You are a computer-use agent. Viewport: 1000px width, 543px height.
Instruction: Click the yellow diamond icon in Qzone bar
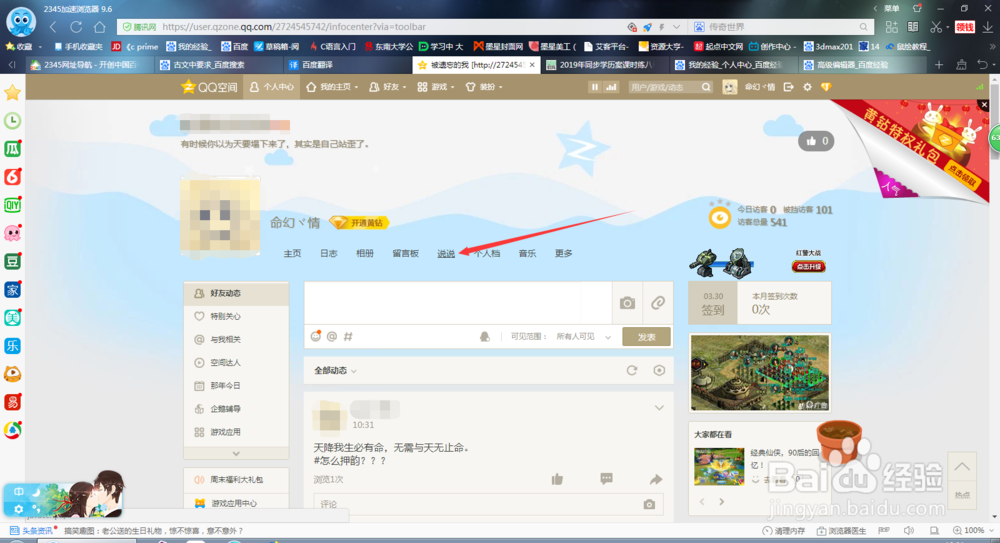(x=826, y=87)
